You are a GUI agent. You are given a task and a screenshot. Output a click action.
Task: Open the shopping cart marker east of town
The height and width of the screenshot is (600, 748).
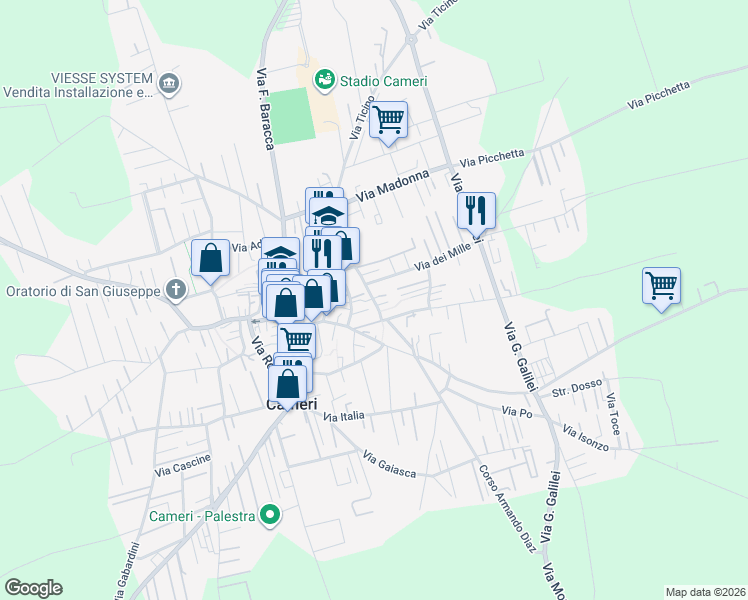tap(661, 288)
